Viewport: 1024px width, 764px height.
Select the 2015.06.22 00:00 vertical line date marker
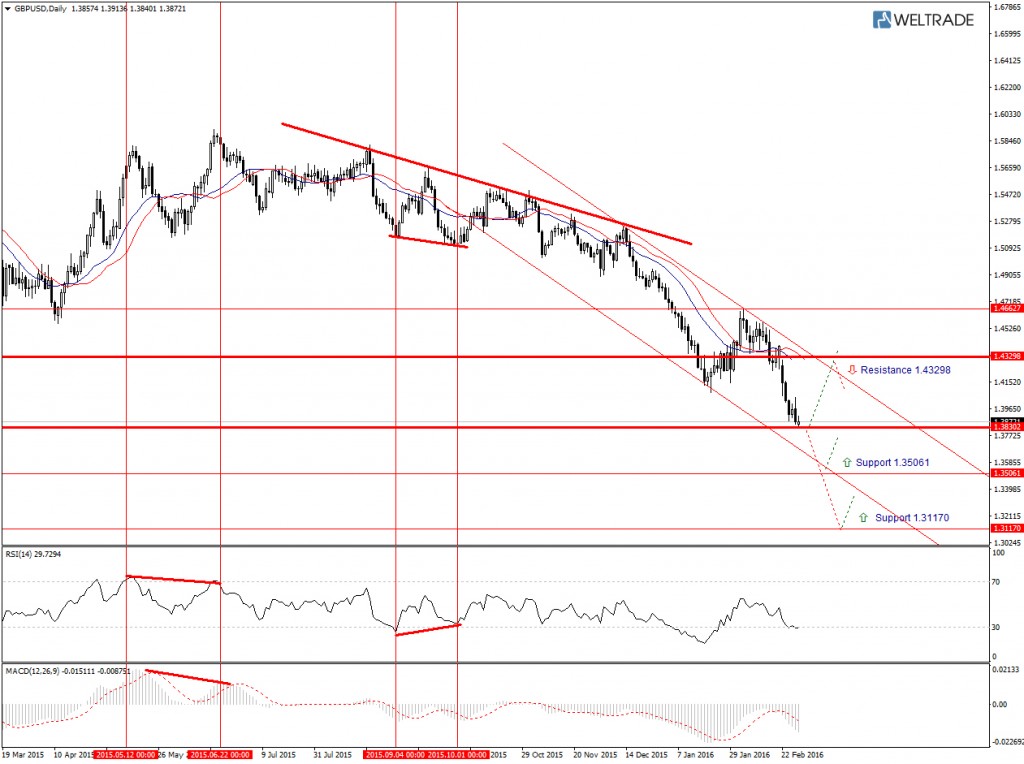tap(219, 755)
